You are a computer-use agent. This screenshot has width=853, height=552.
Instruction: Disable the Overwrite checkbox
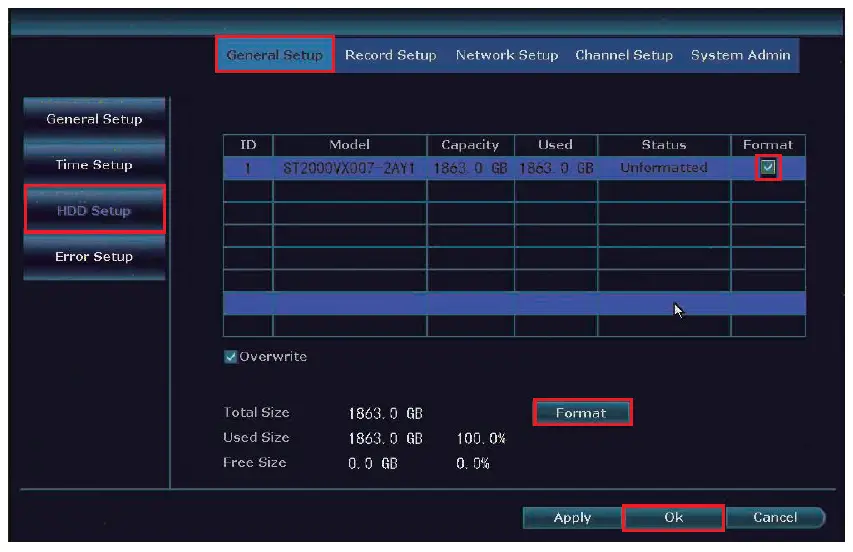pos(230,357)
